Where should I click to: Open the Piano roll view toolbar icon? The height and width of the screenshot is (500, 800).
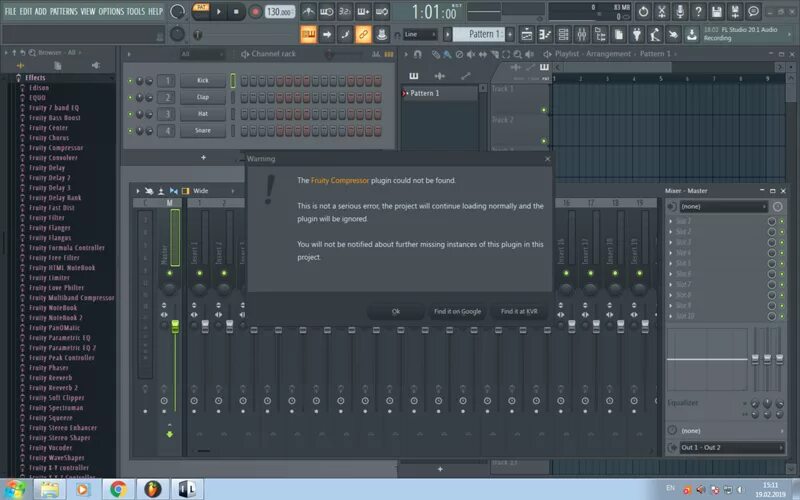(x=545, y=34)
